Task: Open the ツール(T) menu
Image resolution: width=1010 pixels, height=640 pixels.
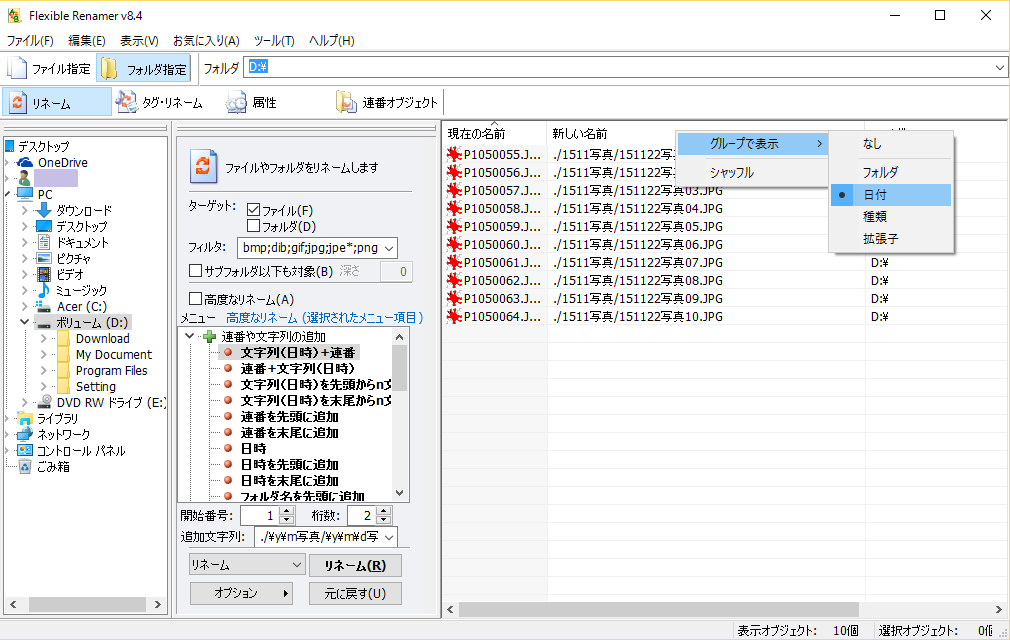Action: [x=274, y=41]
